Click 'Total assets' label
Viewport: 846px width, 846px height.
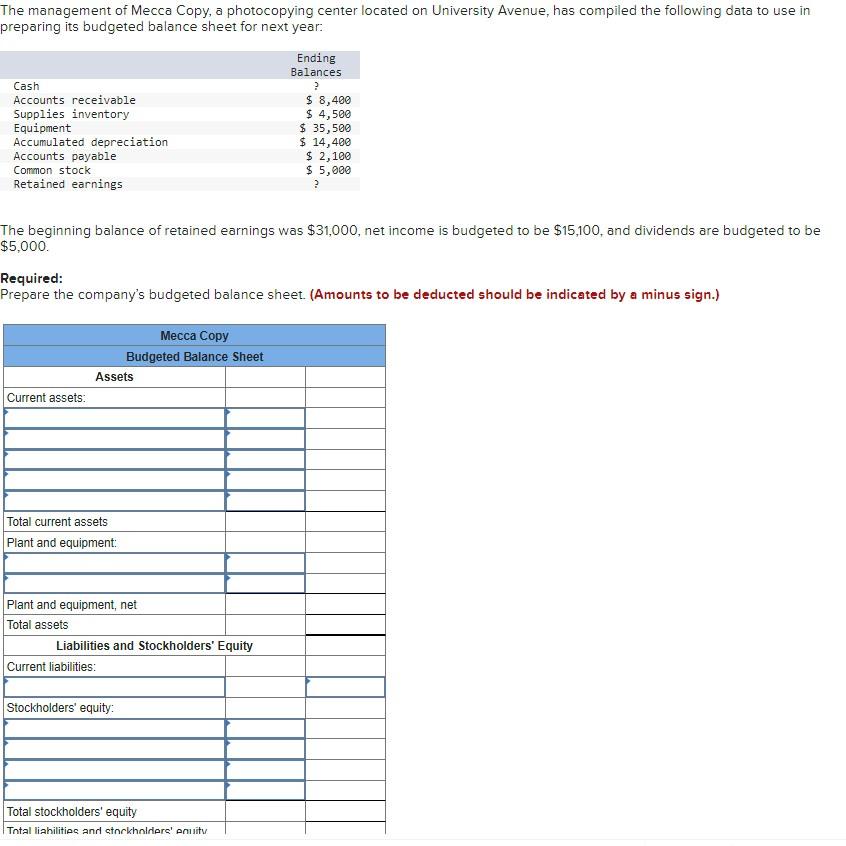coord(37,625)
